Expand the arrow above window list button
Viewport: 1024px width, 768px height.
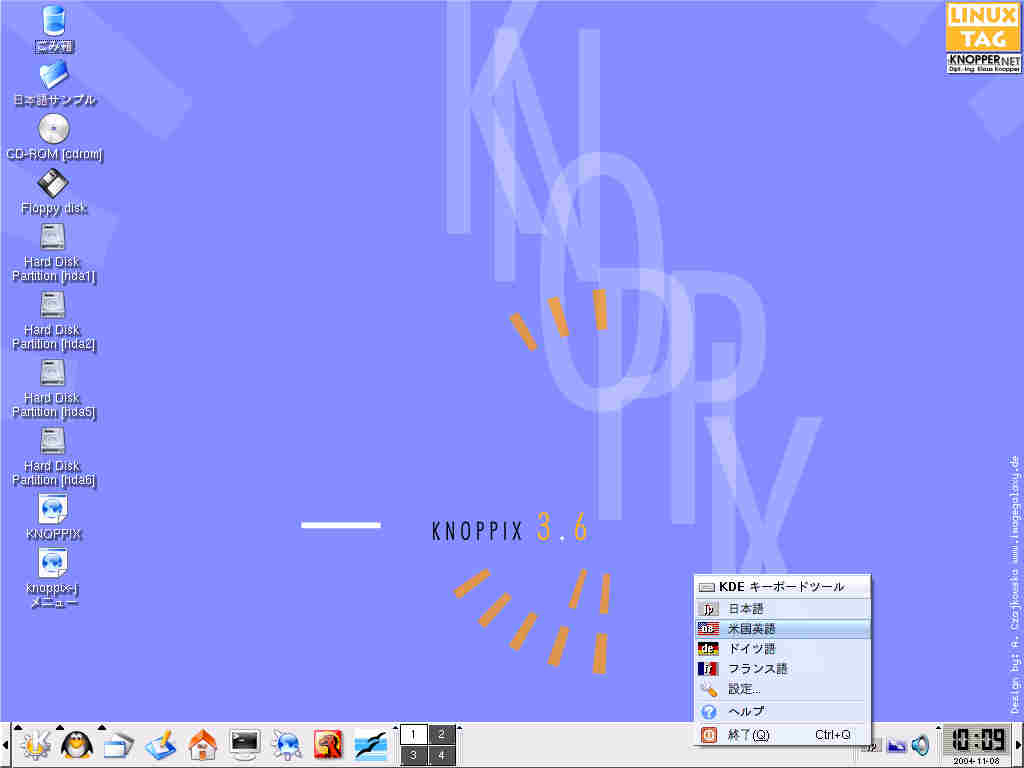click(x=102, y=727)
